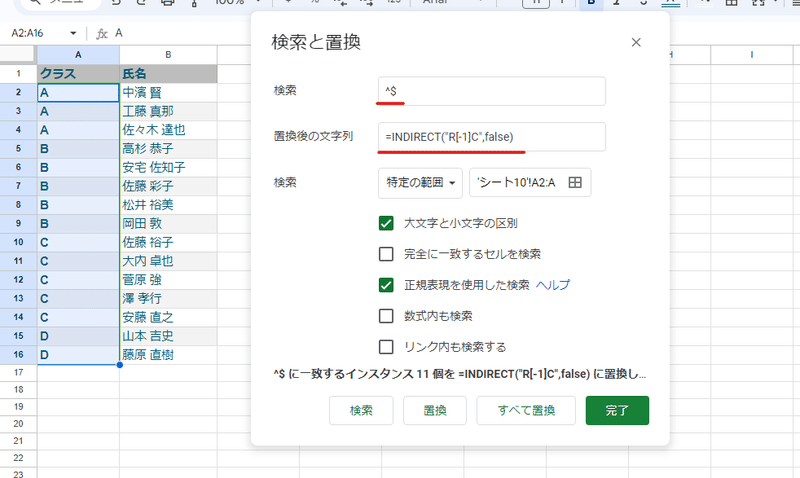
Task: Click the すべて置換 button
Action: click(526, 410)
